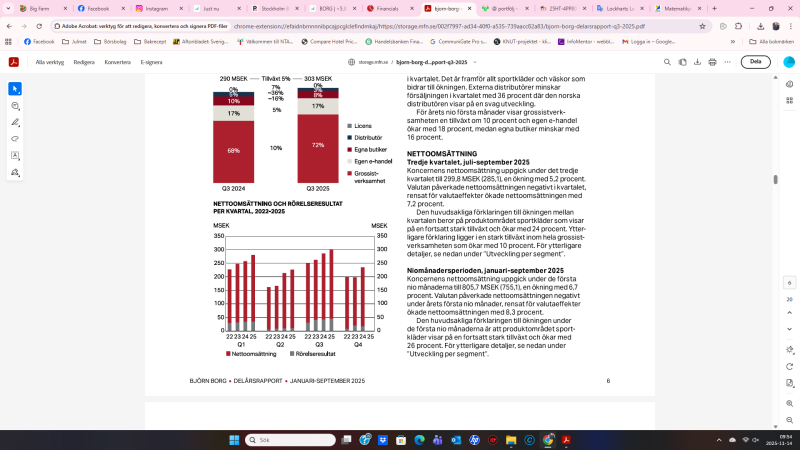Zoom out of the PDF
This screenshot has height=450, width=800.
click(x=789, y=420)
